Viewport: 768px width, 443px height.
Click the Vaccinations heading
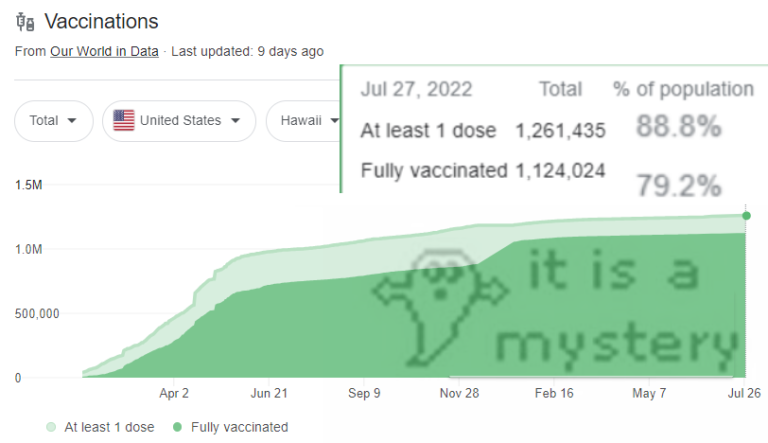coord(101,22)
